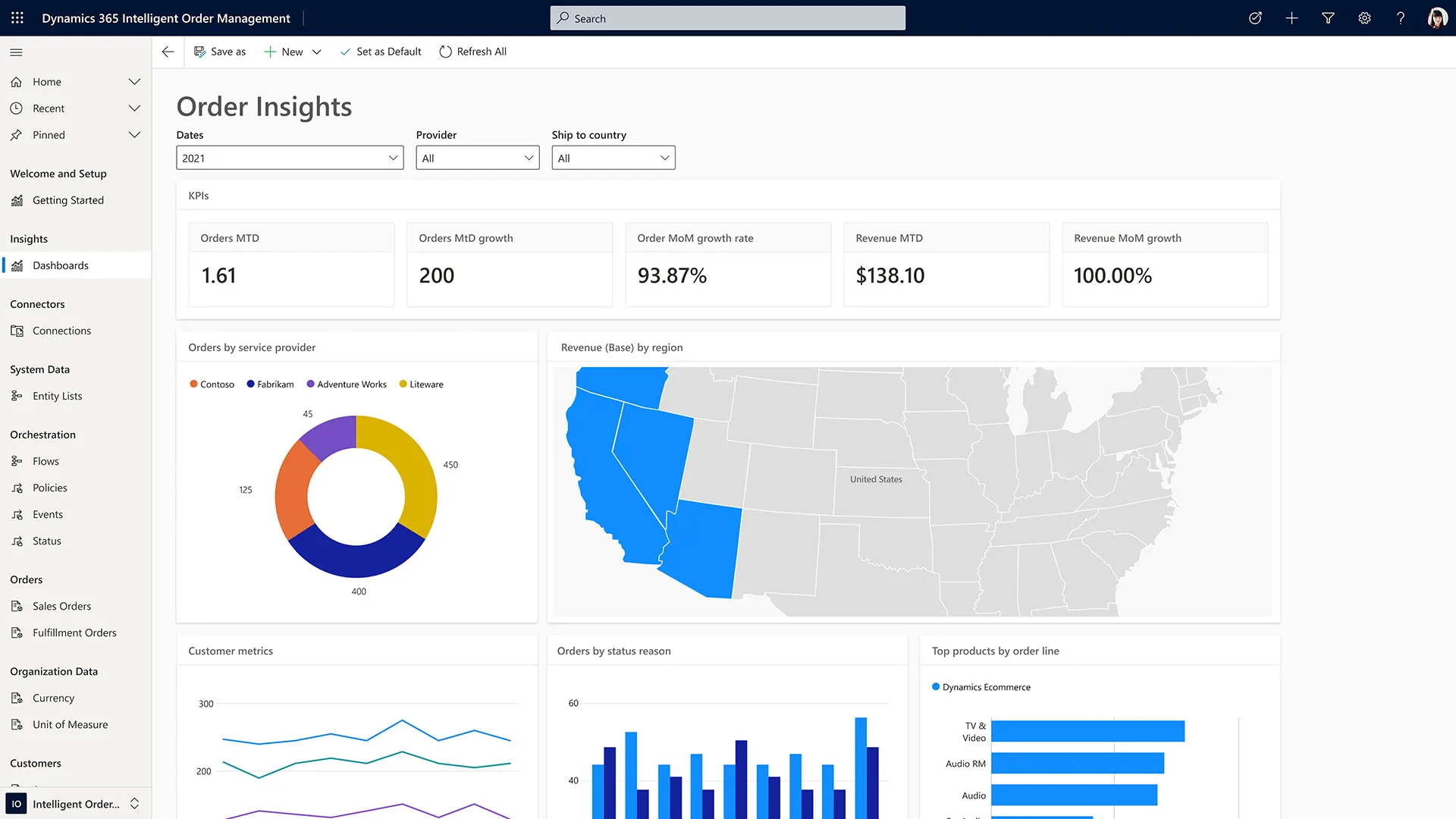Toggle Liteware series in chart legend
The height and width of the screenshot is (819, 1456).
click(421, 384)
